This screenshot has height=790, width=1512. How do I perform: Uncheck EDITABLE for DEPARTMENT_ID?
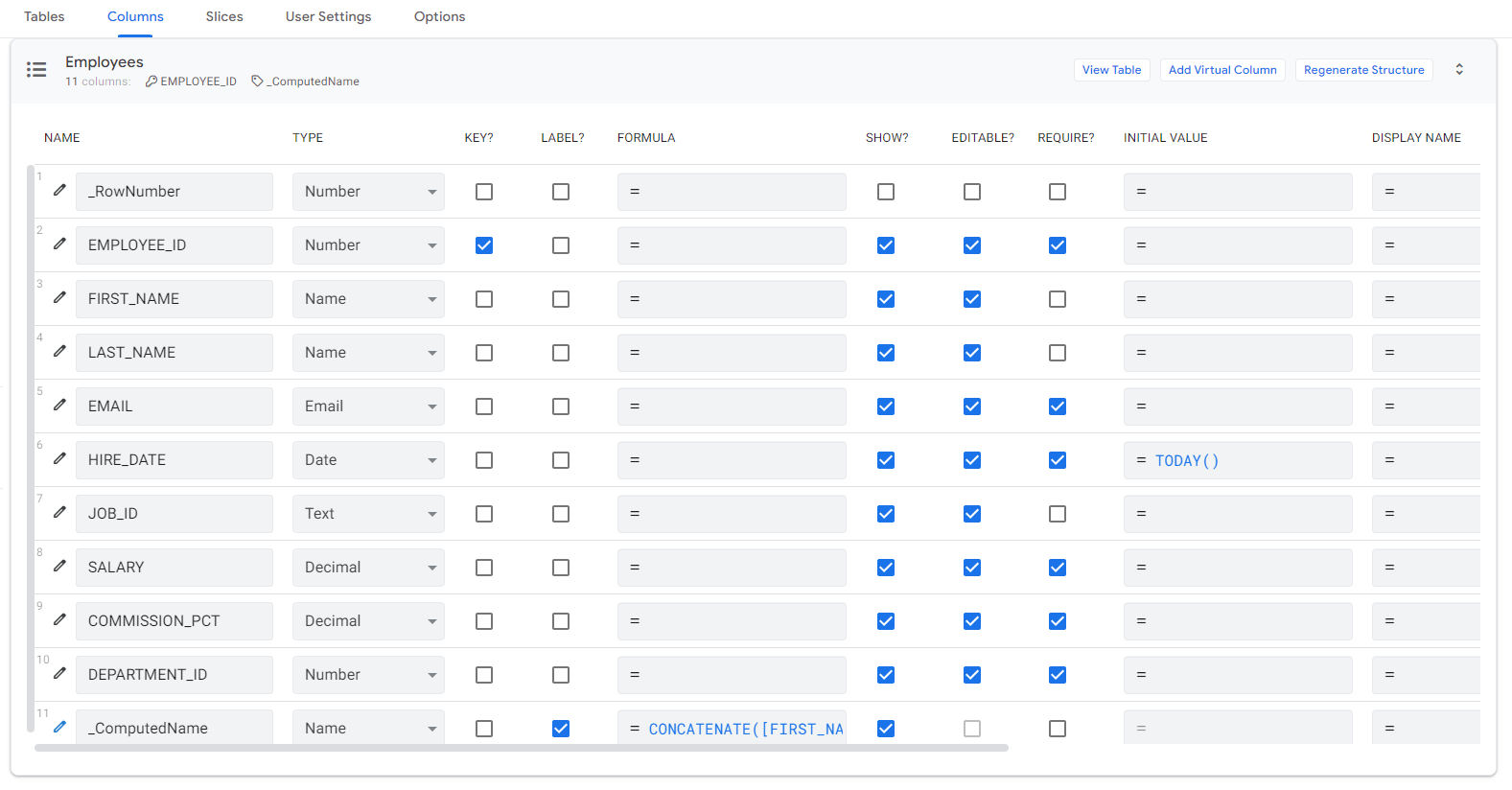tap(972, 675)
